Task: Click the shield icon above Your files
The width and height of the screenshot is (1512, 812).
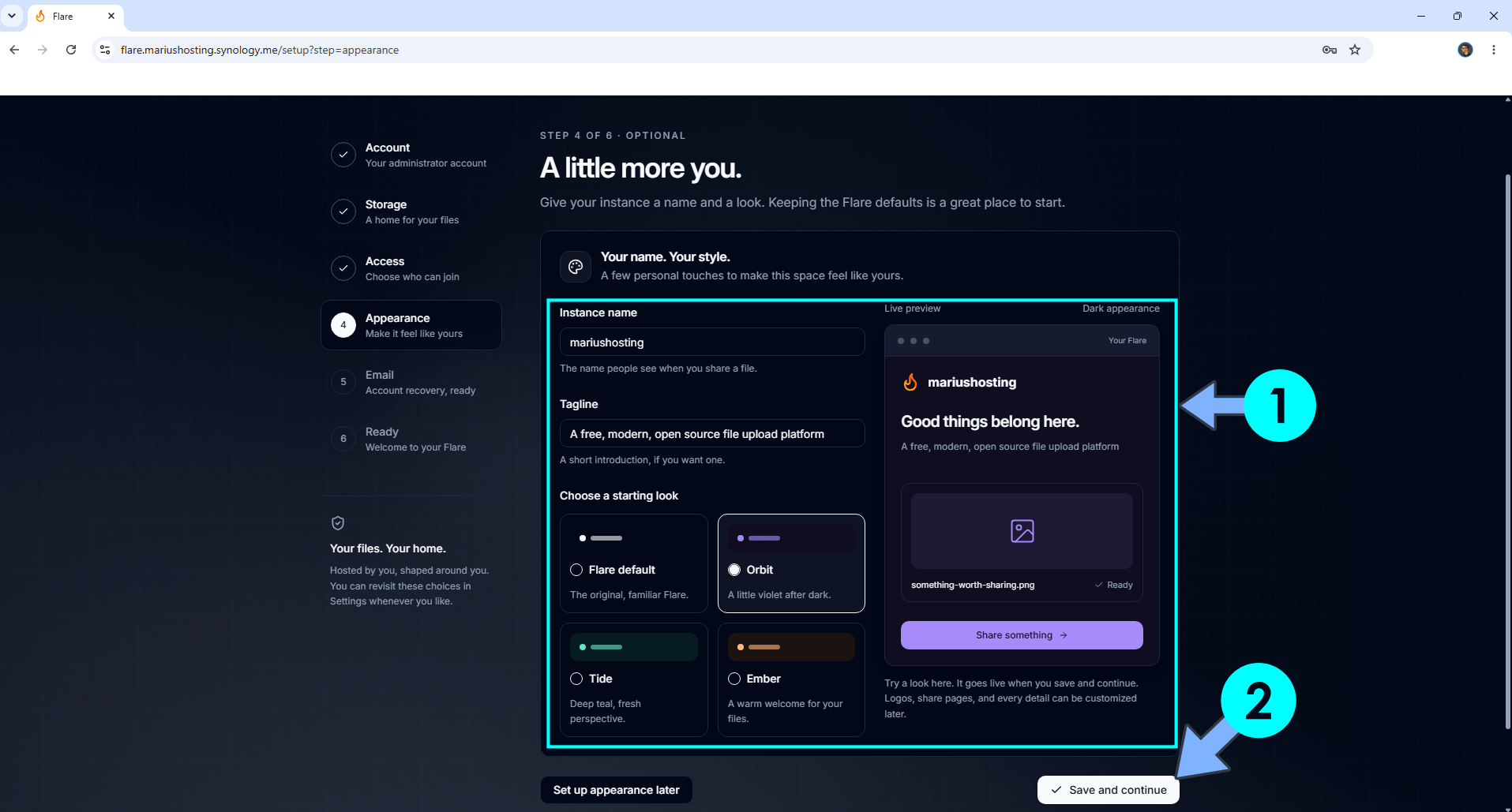Action: pos(338,523)
